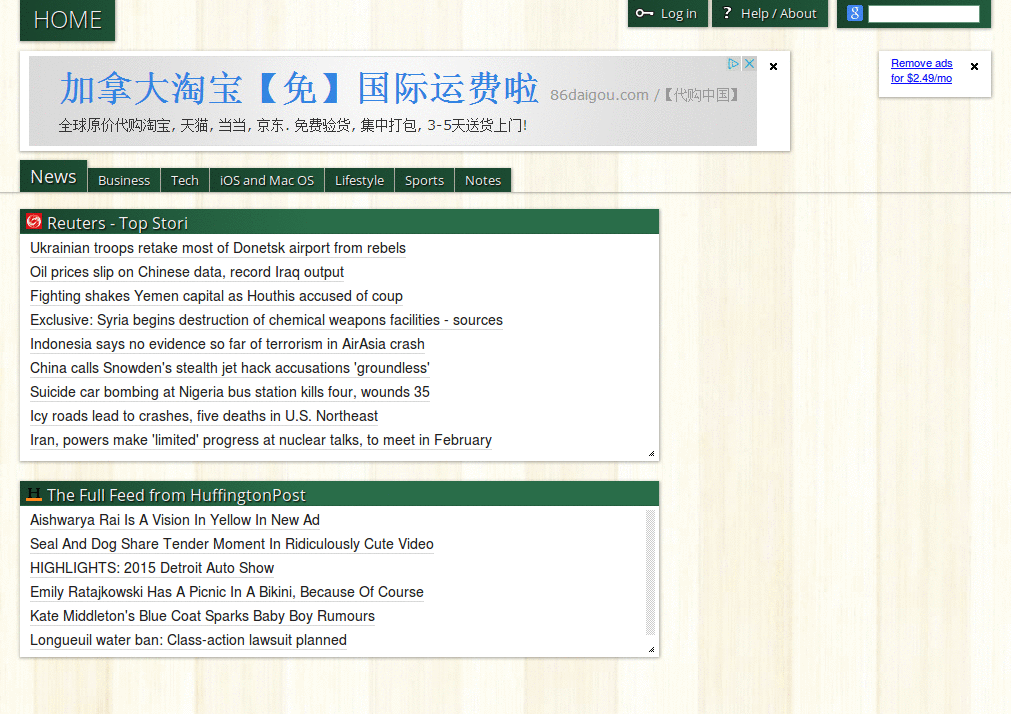Viewport: 1024px width, 714px height.
Task: Click the AdChoices triangle icon on the ad
Action: click(x=733, y=63)
